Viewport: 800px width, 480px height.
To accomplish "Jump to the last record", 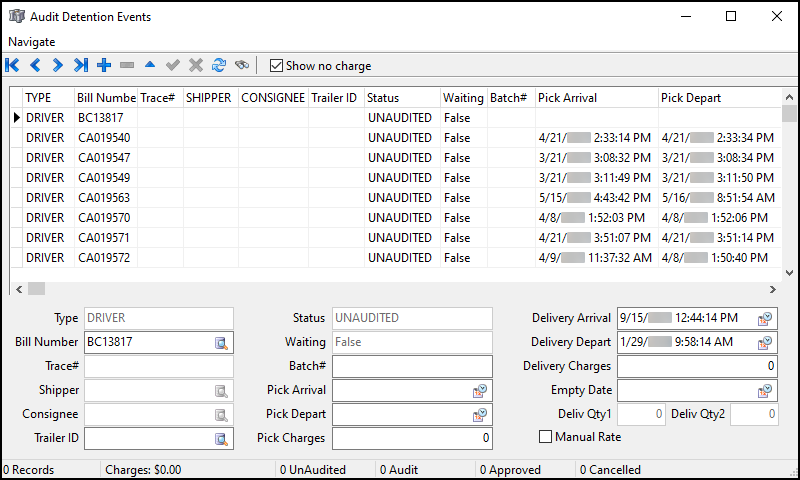I will pyautogui.click(x=81, y=66).
